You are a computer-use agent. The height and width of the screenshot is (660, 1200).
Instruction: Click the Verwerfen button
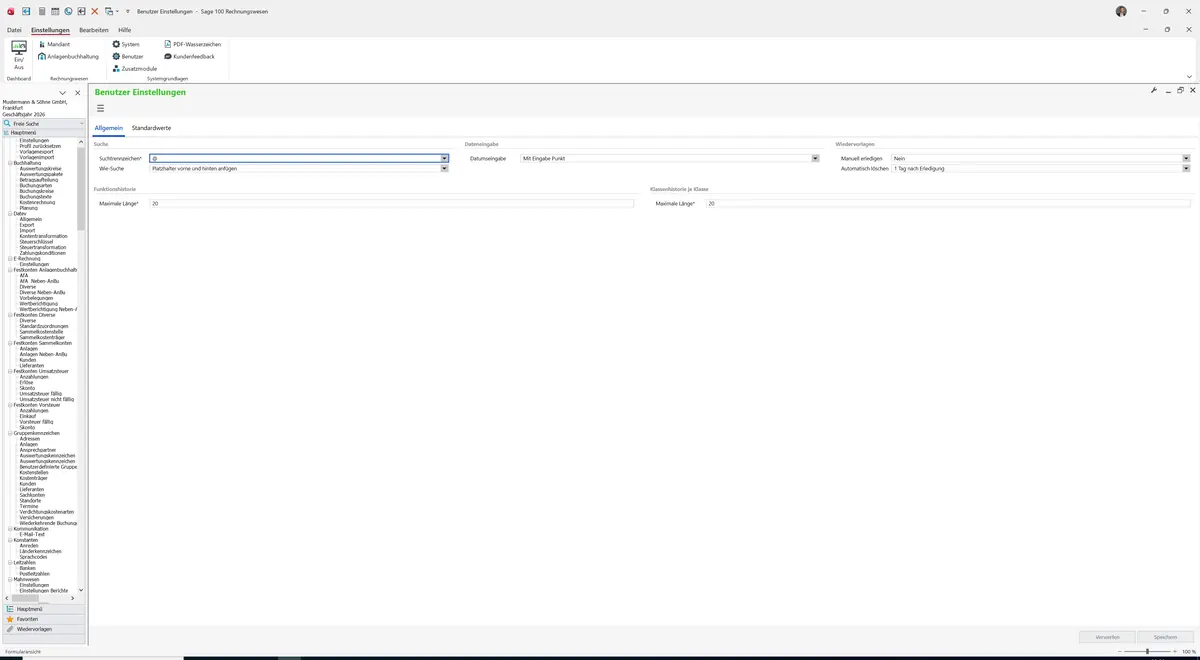(x=1107, y=637)
